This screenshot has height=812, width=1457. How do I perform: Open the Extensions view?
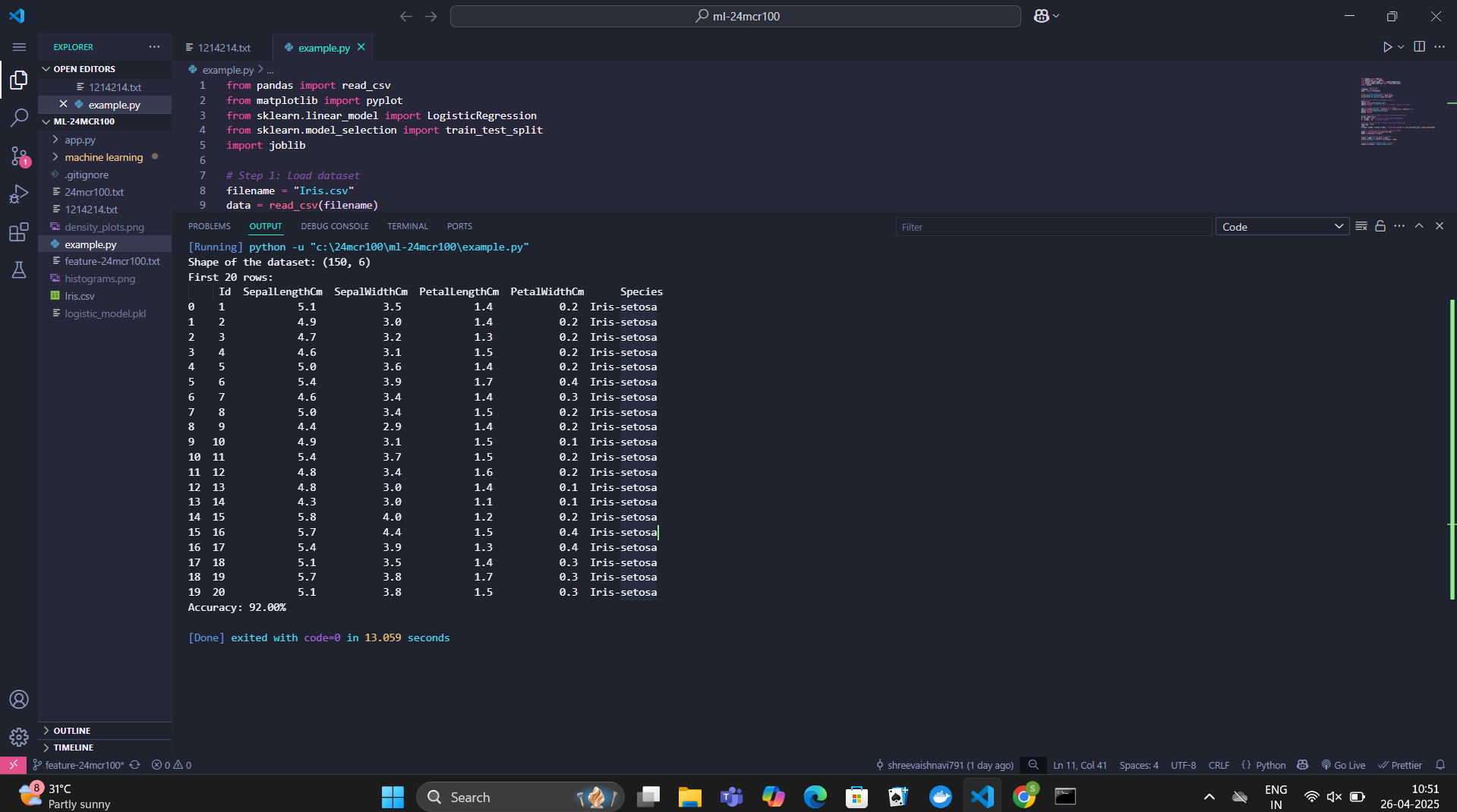pyautogui.click(x=19, y=232)
